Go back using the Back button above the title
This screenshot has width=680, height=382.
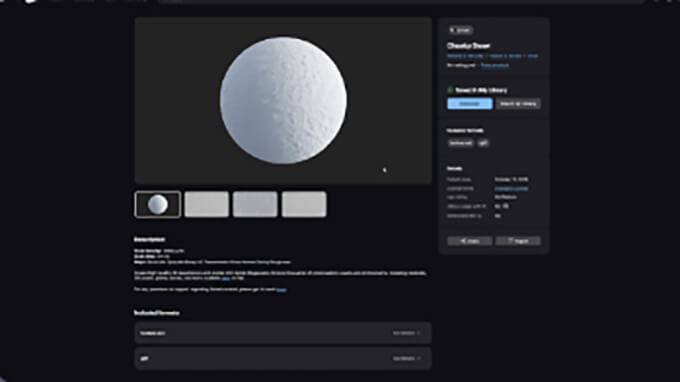click(x=460, y=30)
